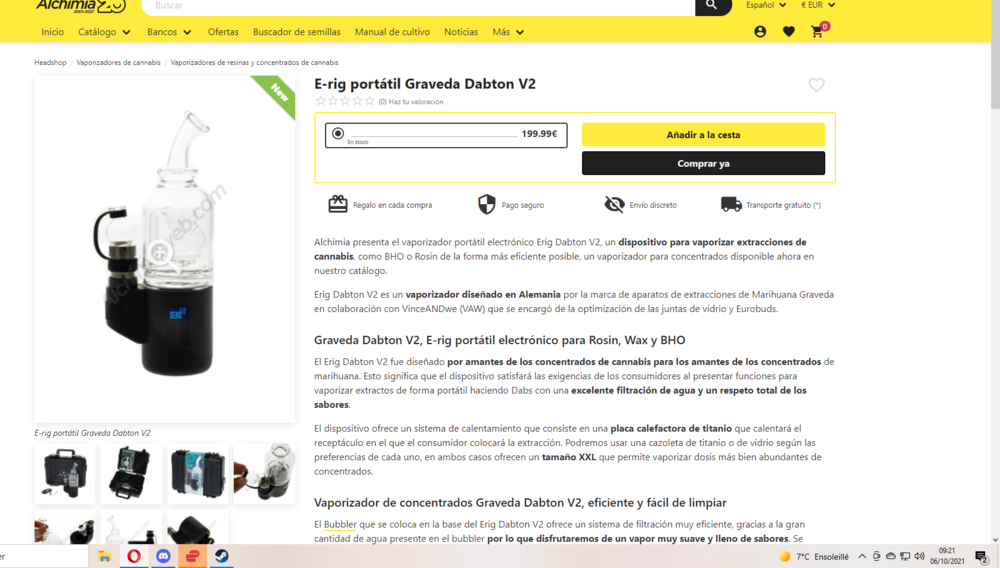The width and height of the screenshot is (1000, 568).
Task: Open the Español language dropdown
Action: point(766,5)
